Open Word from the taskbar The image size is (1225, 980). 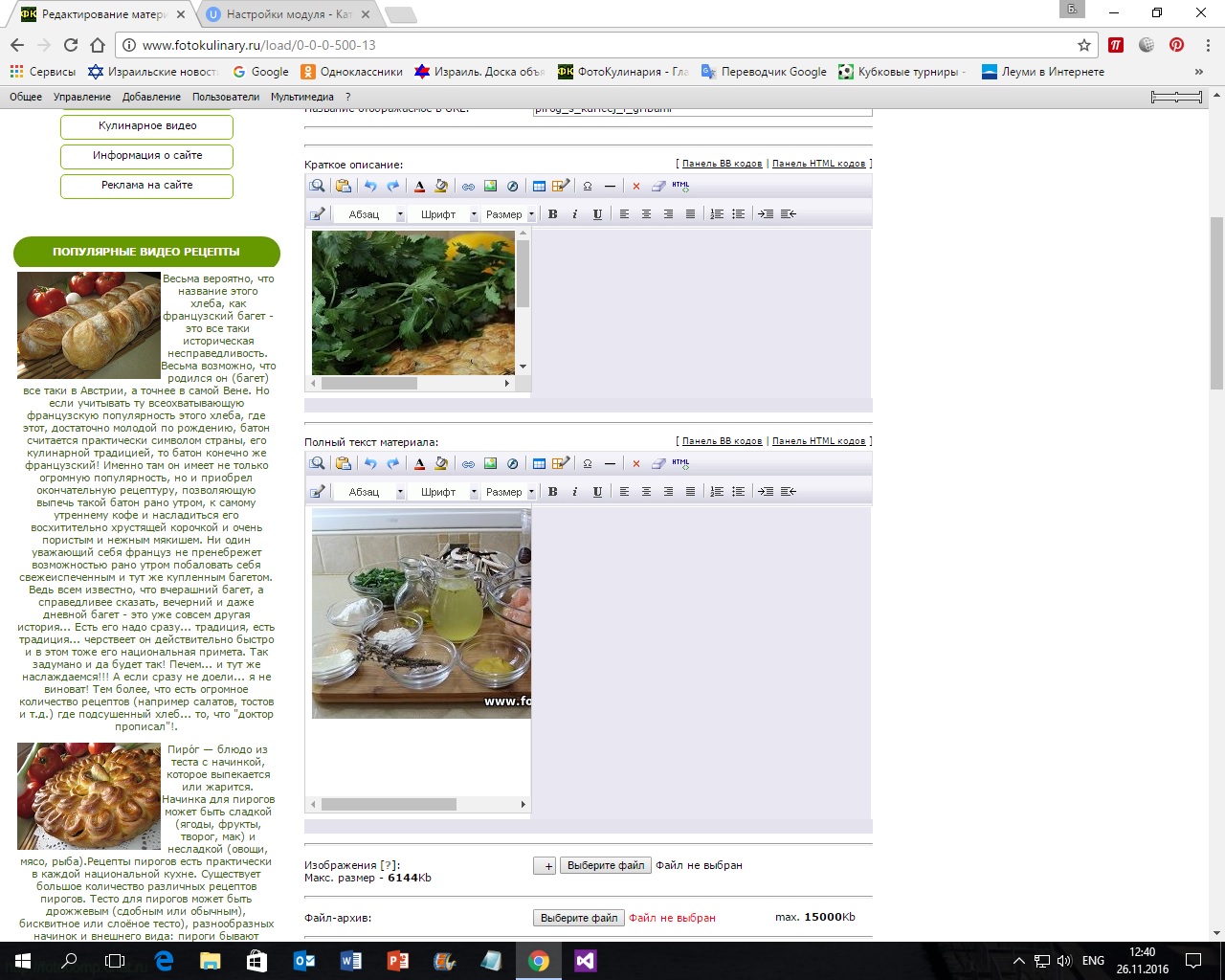(351, 961)
